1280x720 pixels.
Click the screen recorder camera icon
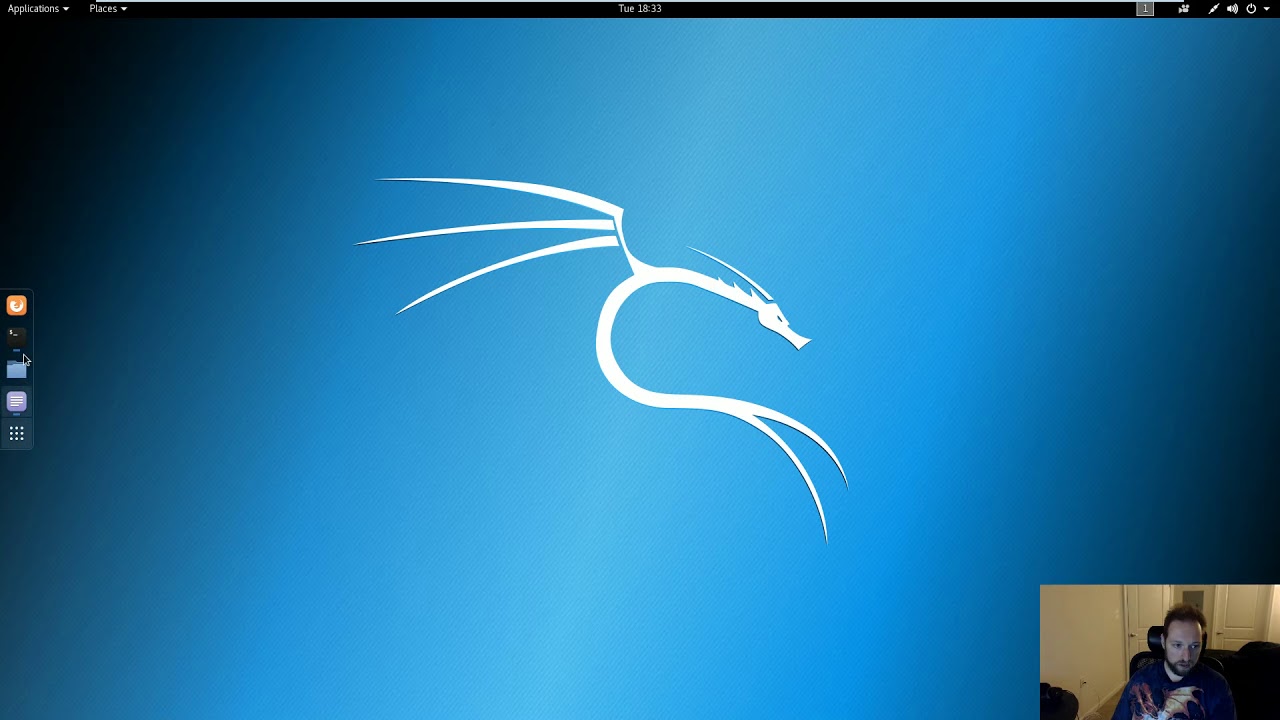coord(1184,8)
